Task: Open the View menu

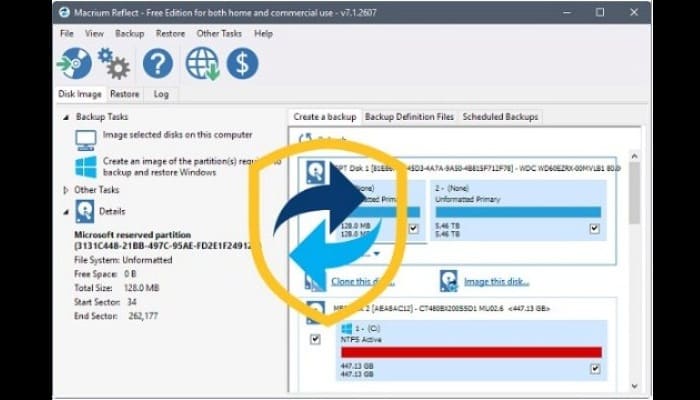Action: (94, 33)
